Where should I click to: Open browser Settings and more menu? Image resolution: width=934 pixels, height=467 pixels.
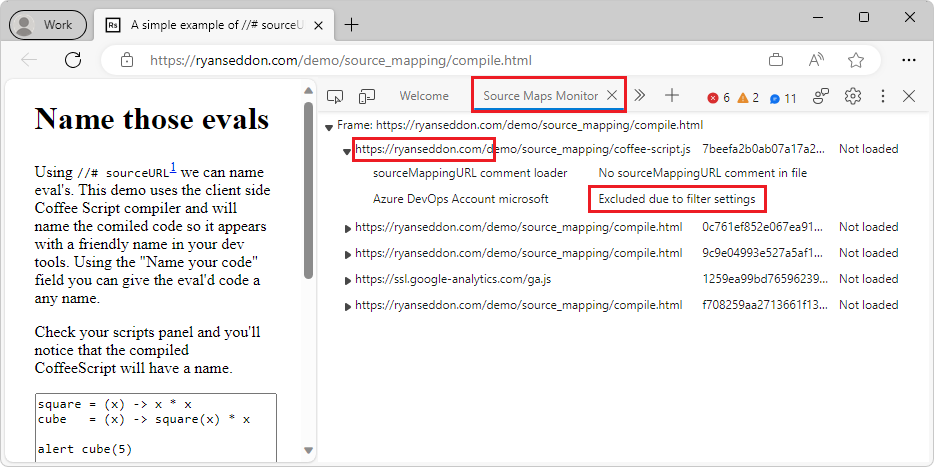pyautogui.click(x=909, y=60)
